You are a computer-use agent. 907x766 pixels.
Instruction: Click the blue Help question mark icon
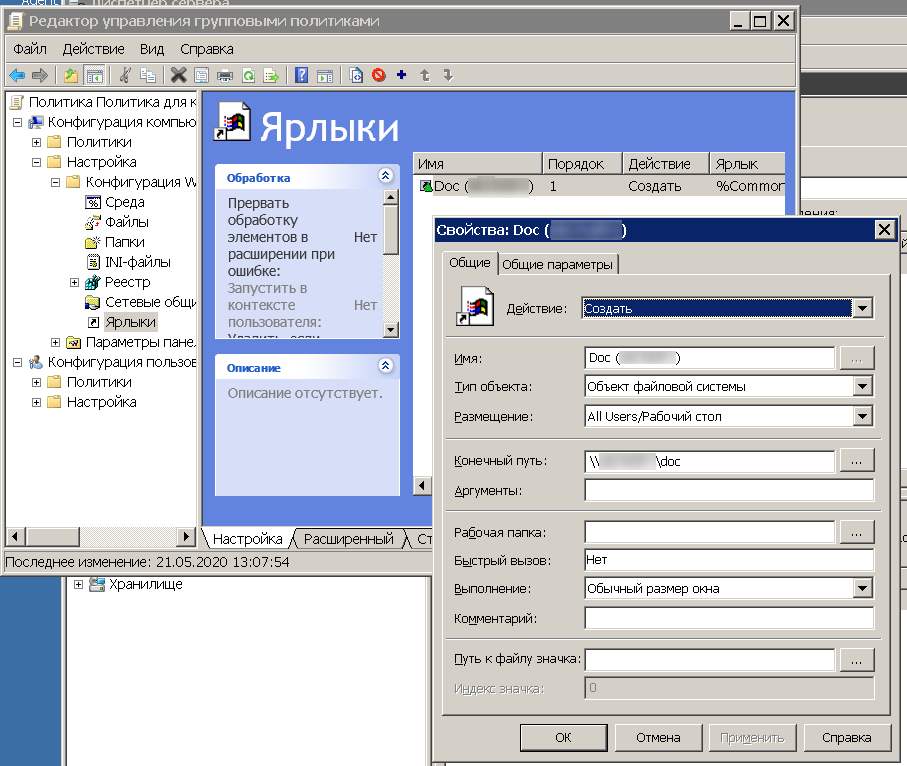click(301, 75)
